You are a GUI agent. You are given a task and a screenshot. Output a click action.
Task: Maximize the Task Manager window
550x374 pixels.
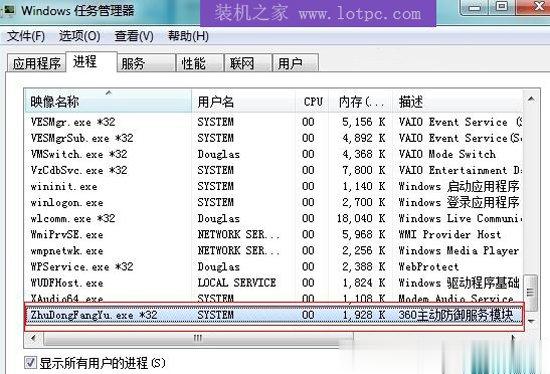point(502,7)
